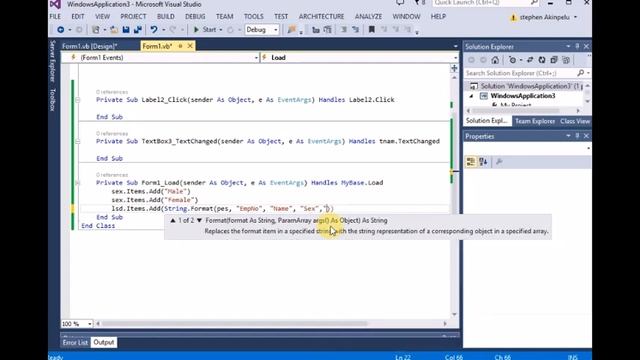Collapse the TextBox3_TextChanged sub outline
Viewport: 640px width, 360px height.
[78, 141]
